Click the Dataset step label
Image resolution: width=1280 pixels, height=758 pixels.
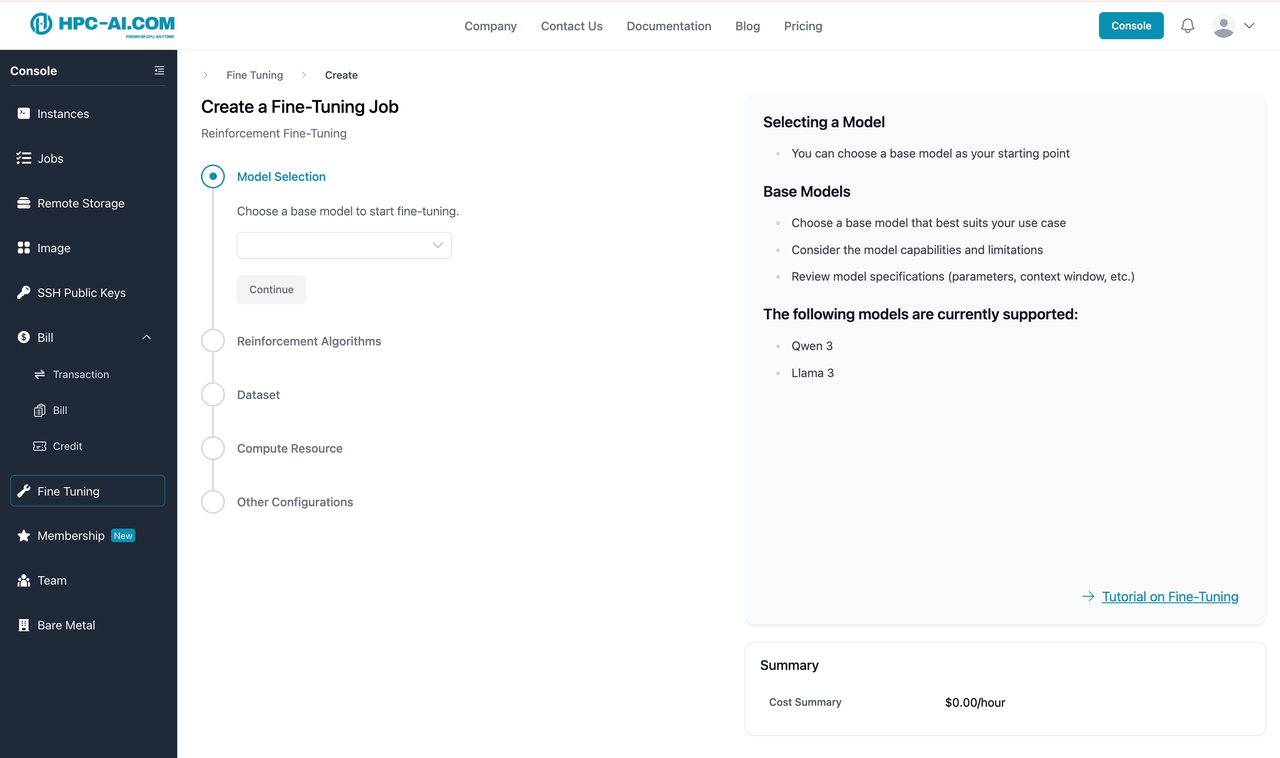(x=258, y=395)
